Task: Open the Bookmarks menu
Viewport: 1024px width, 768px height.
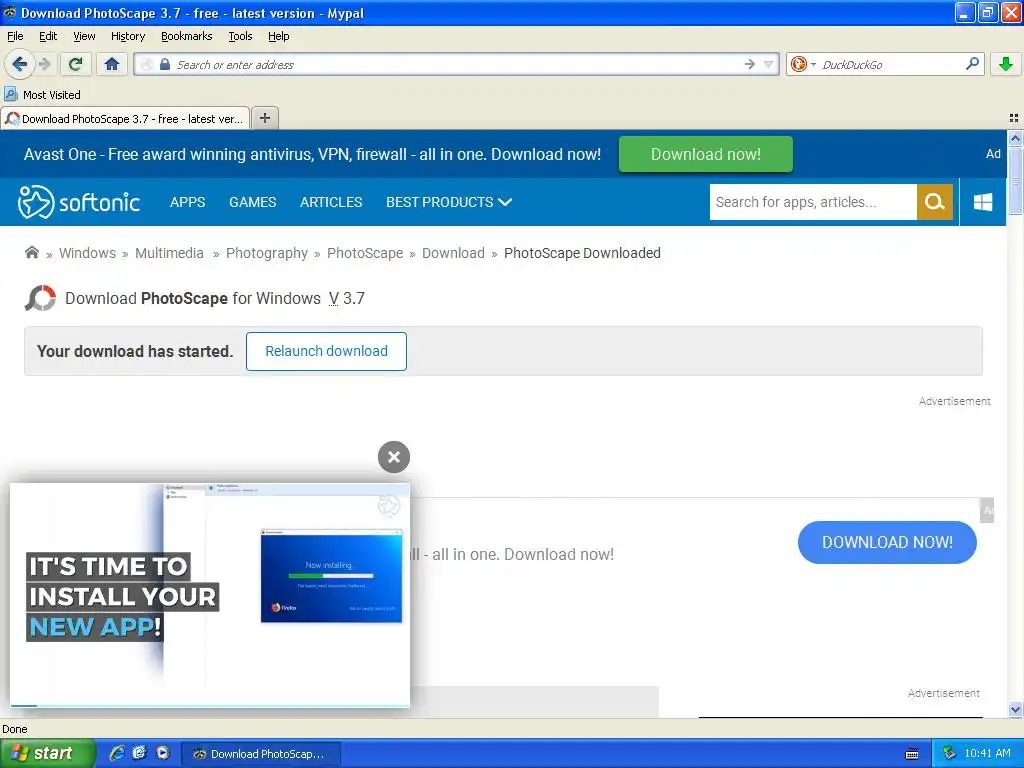Action: (187, 36)
